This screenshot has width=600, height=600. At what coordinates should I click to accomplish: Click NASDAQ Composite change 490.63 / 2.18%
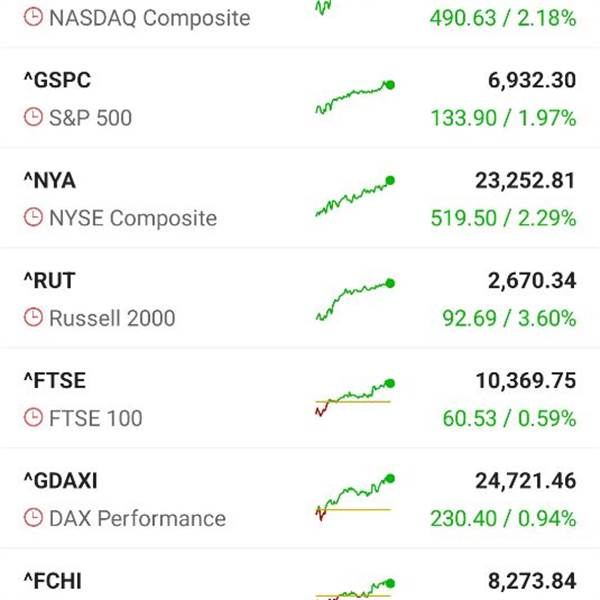point(503,18)
